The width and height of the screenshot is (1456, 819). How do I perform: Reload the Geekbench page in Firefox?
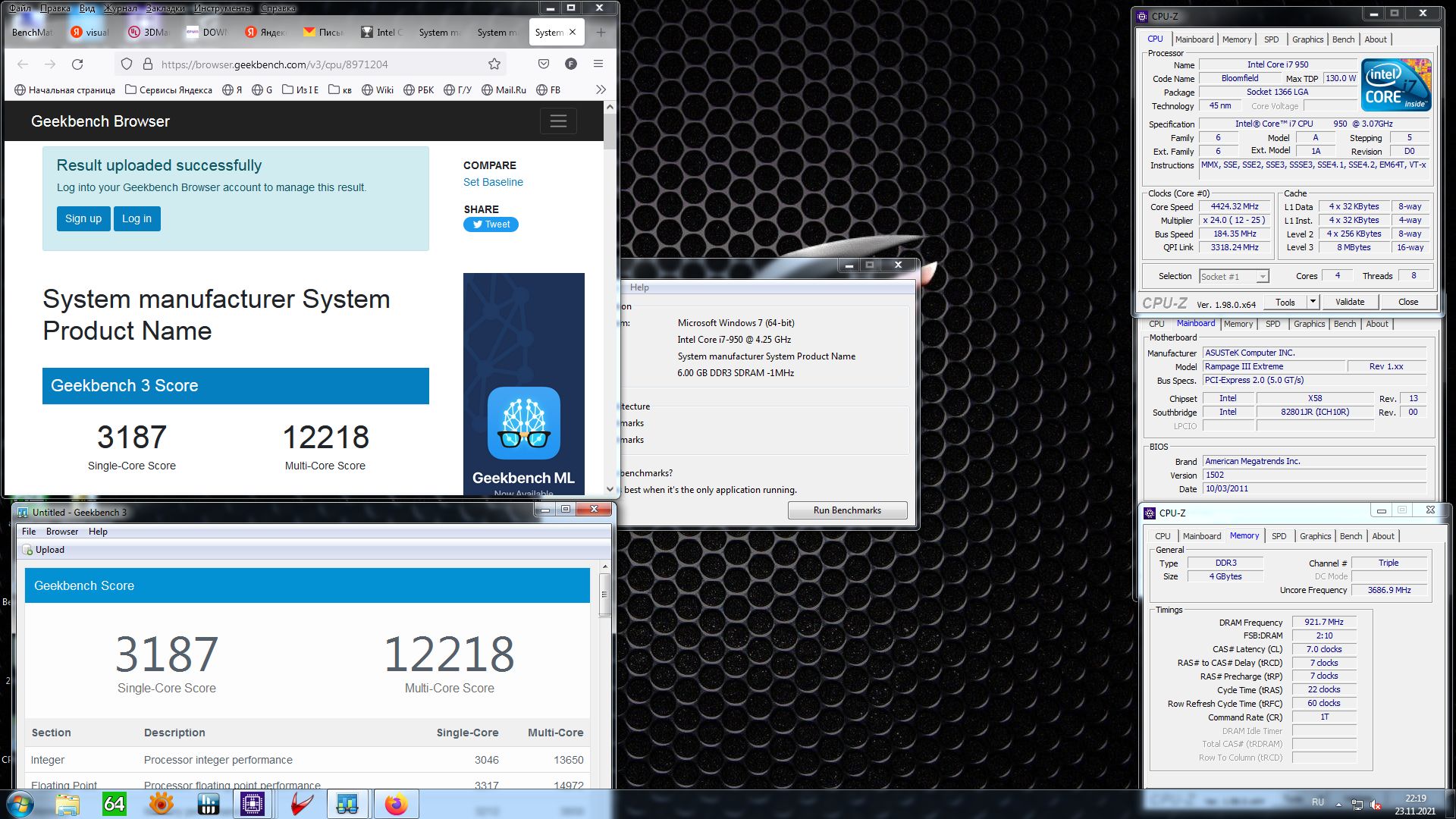coord(77,64)
